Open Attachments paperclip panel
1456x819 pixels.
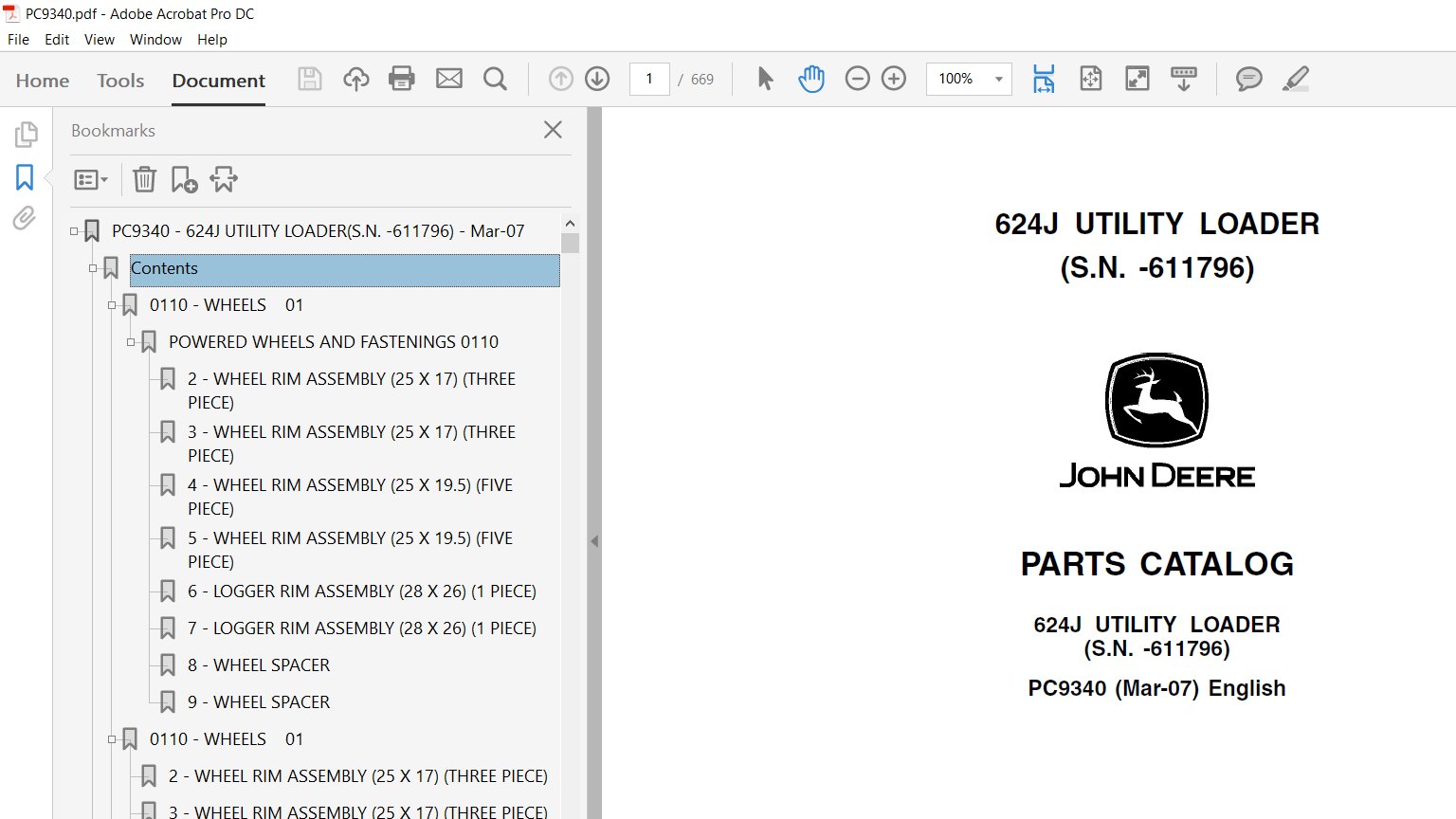(x=25, y=218)
